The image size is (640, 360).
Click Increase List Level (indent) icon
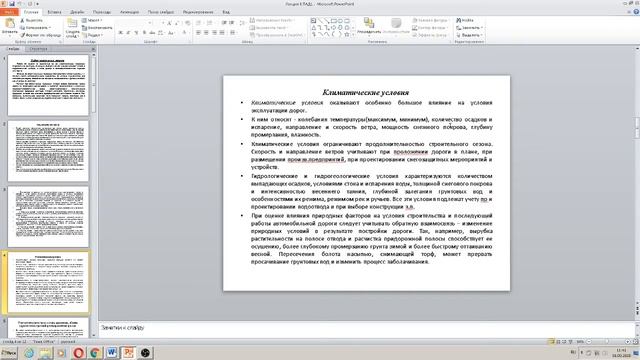[231, 22]
